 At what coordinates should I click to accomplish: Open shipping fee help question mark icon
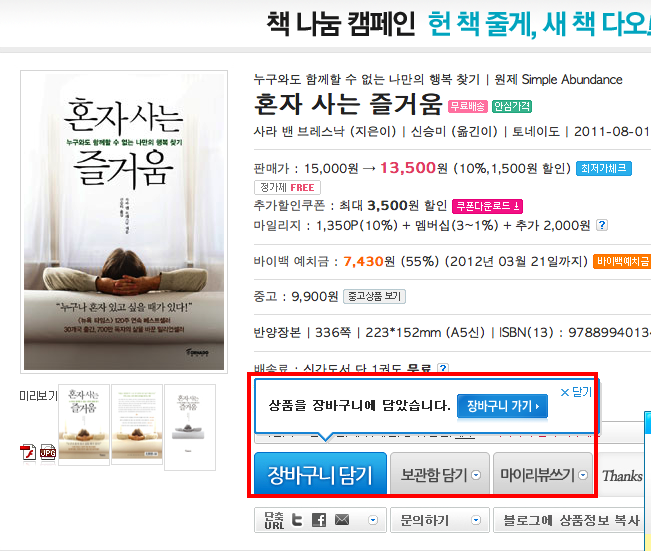coord(443,368)
